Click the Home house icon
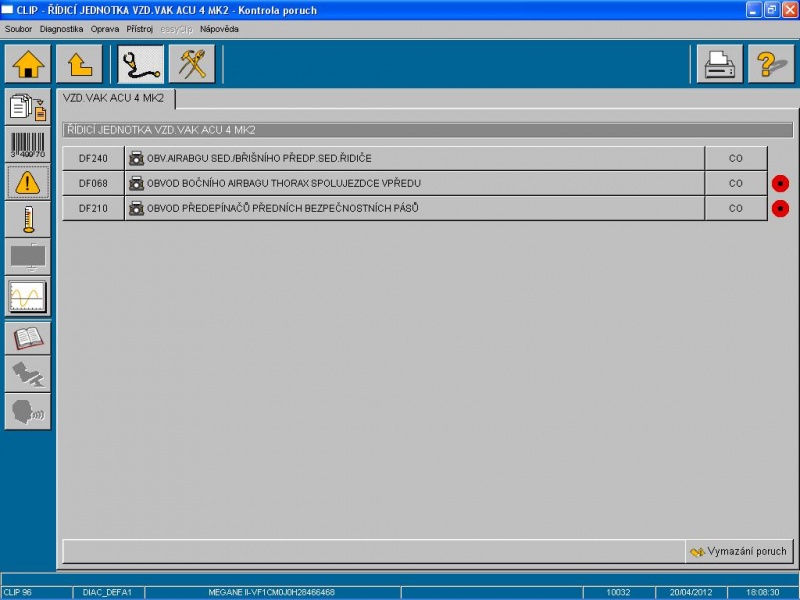This screenshot has width=800, height=600. [x=28, y=64]
